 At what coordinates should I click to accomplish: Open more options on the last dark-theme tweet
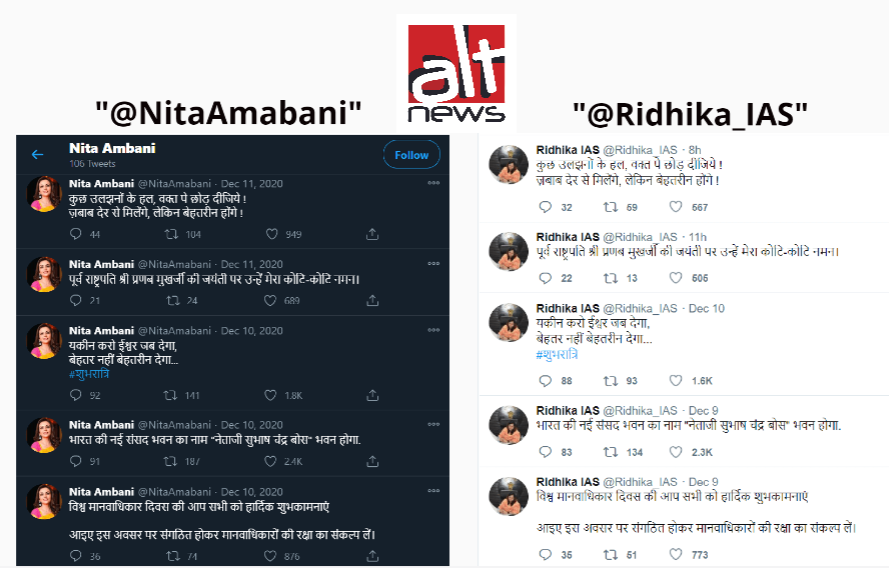point(434,491)
